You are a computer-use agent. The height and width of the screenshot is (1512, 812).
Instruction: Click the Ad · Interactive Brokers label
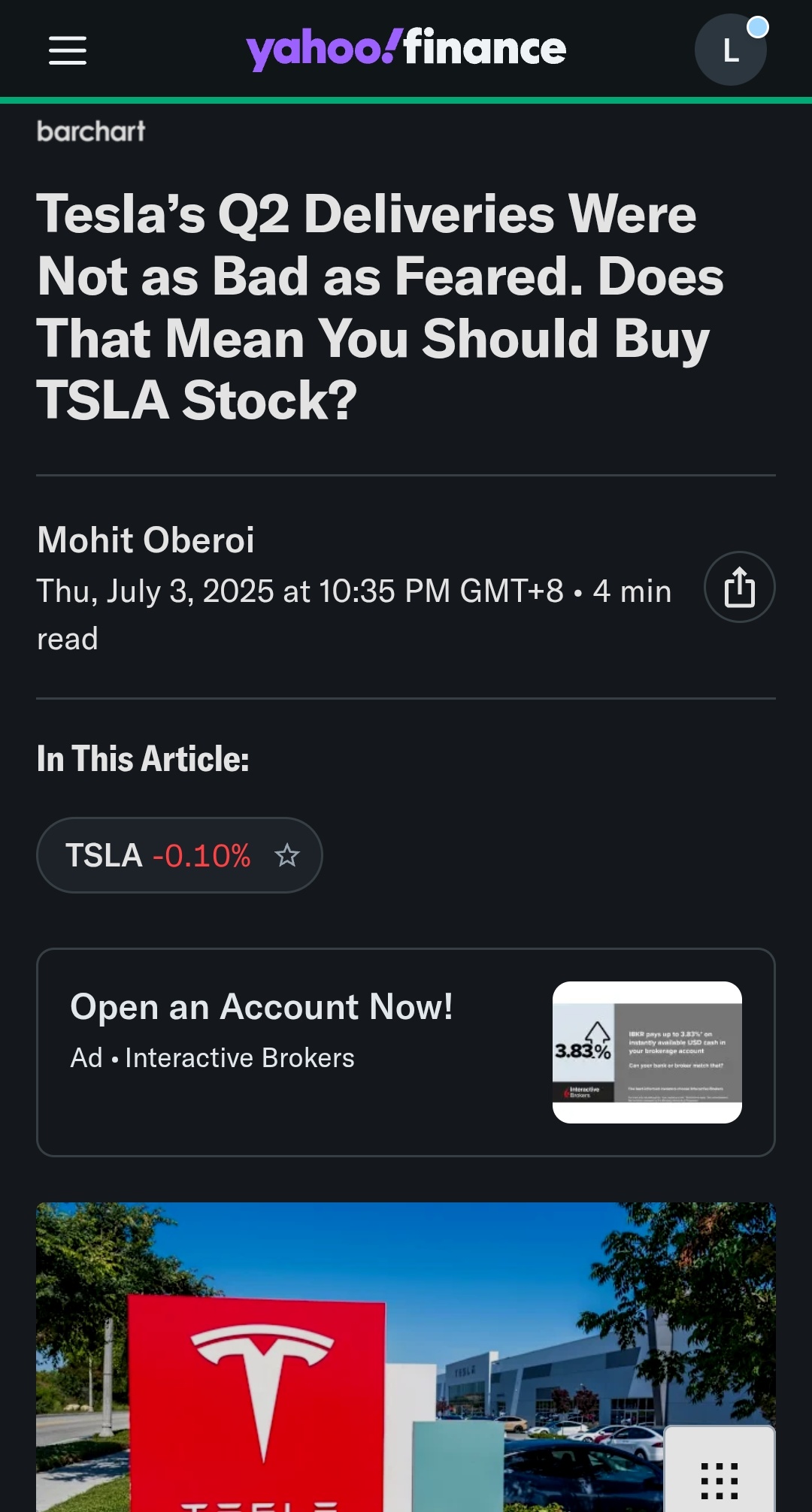pos(212,1058)
